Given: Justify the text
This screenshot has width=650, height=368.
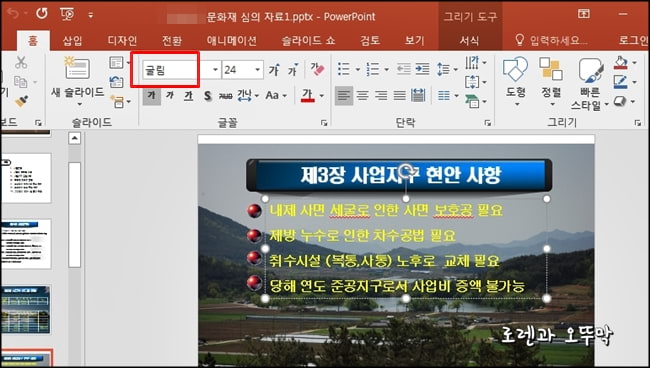Looking at the screenshot, I should tap(400, 96).
